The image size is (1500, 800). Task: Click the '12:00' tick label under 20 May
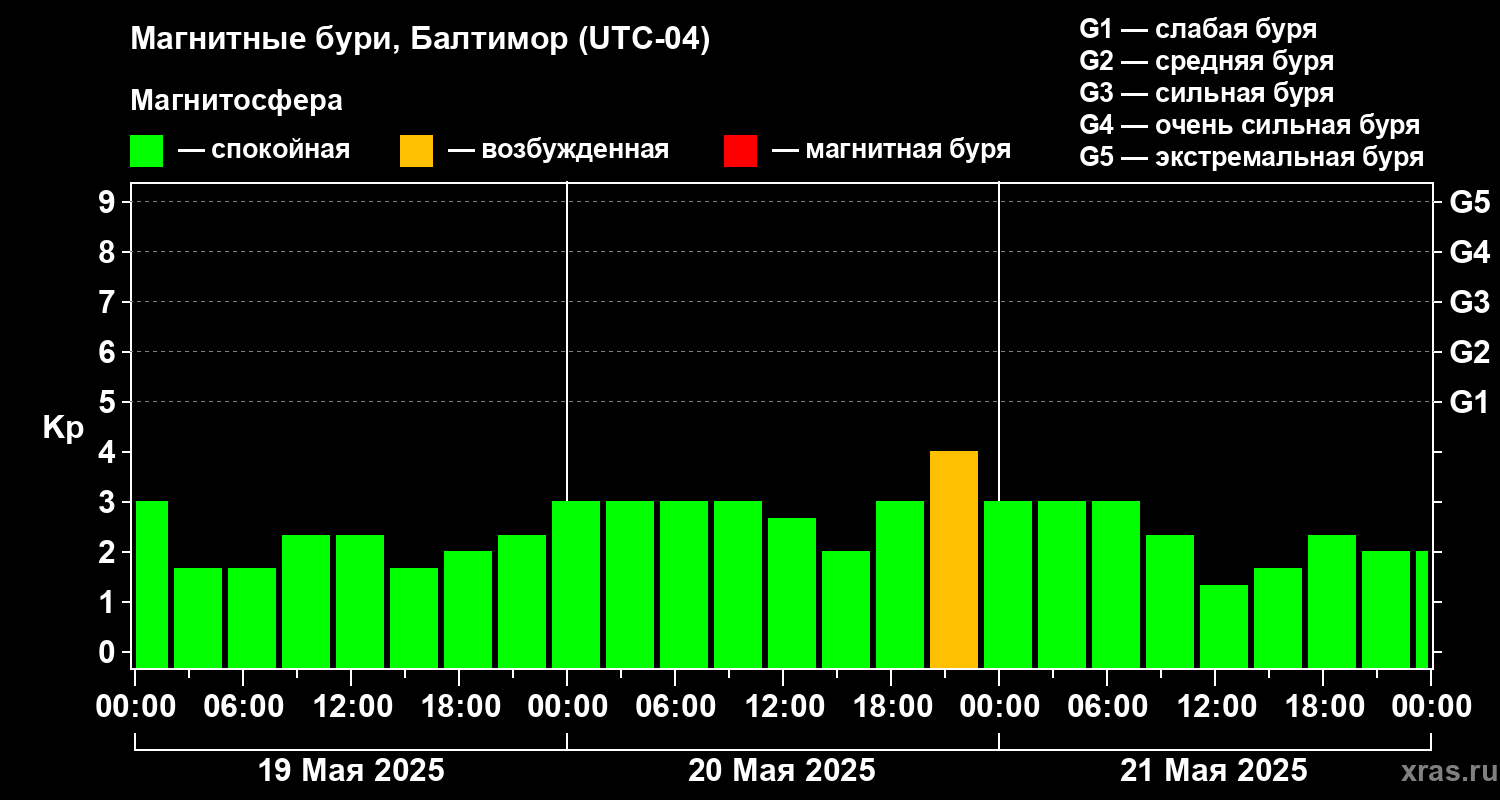pos(786,706)
